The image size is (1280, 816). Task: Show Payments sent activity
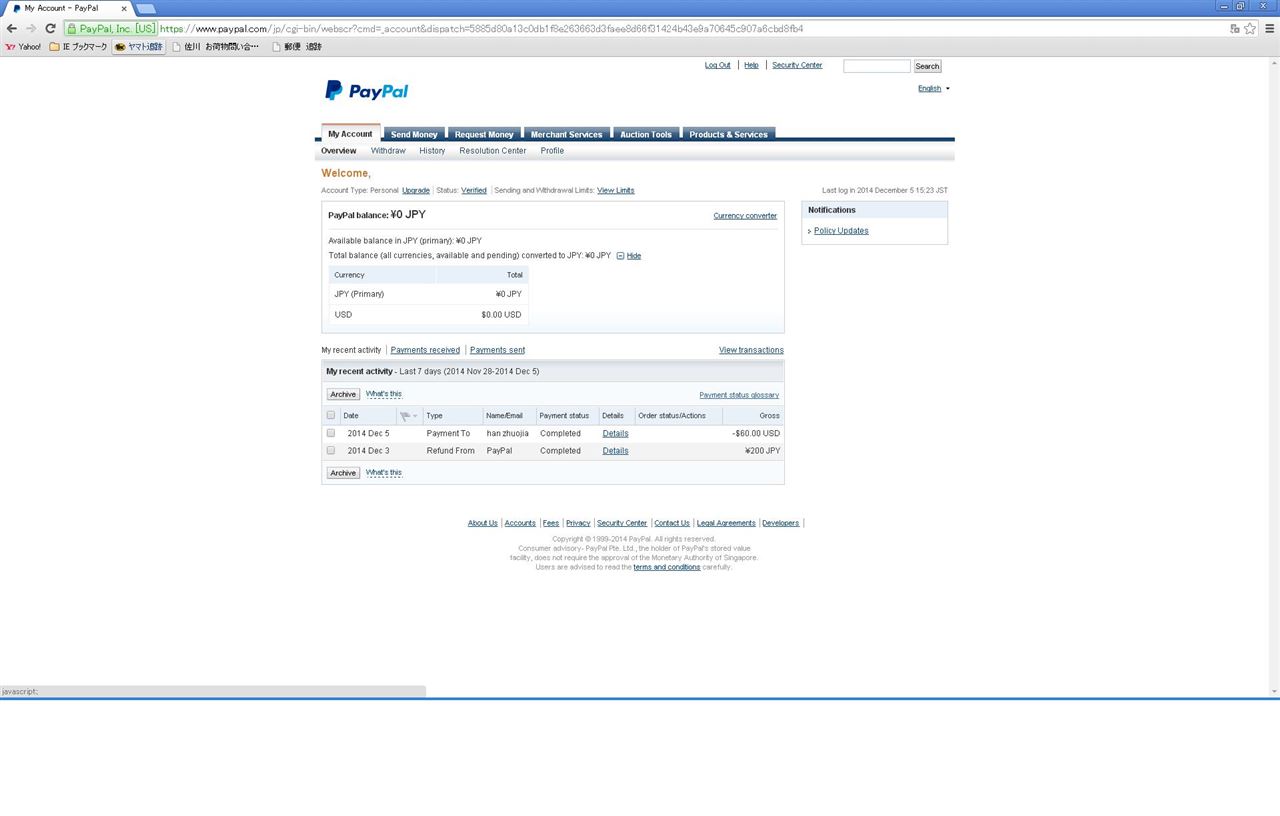(497, 350)
